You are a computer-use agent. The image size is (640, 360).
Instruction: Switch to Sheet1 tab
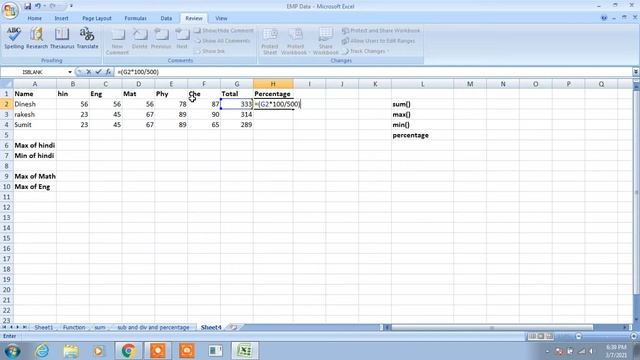tap(44, 327)
